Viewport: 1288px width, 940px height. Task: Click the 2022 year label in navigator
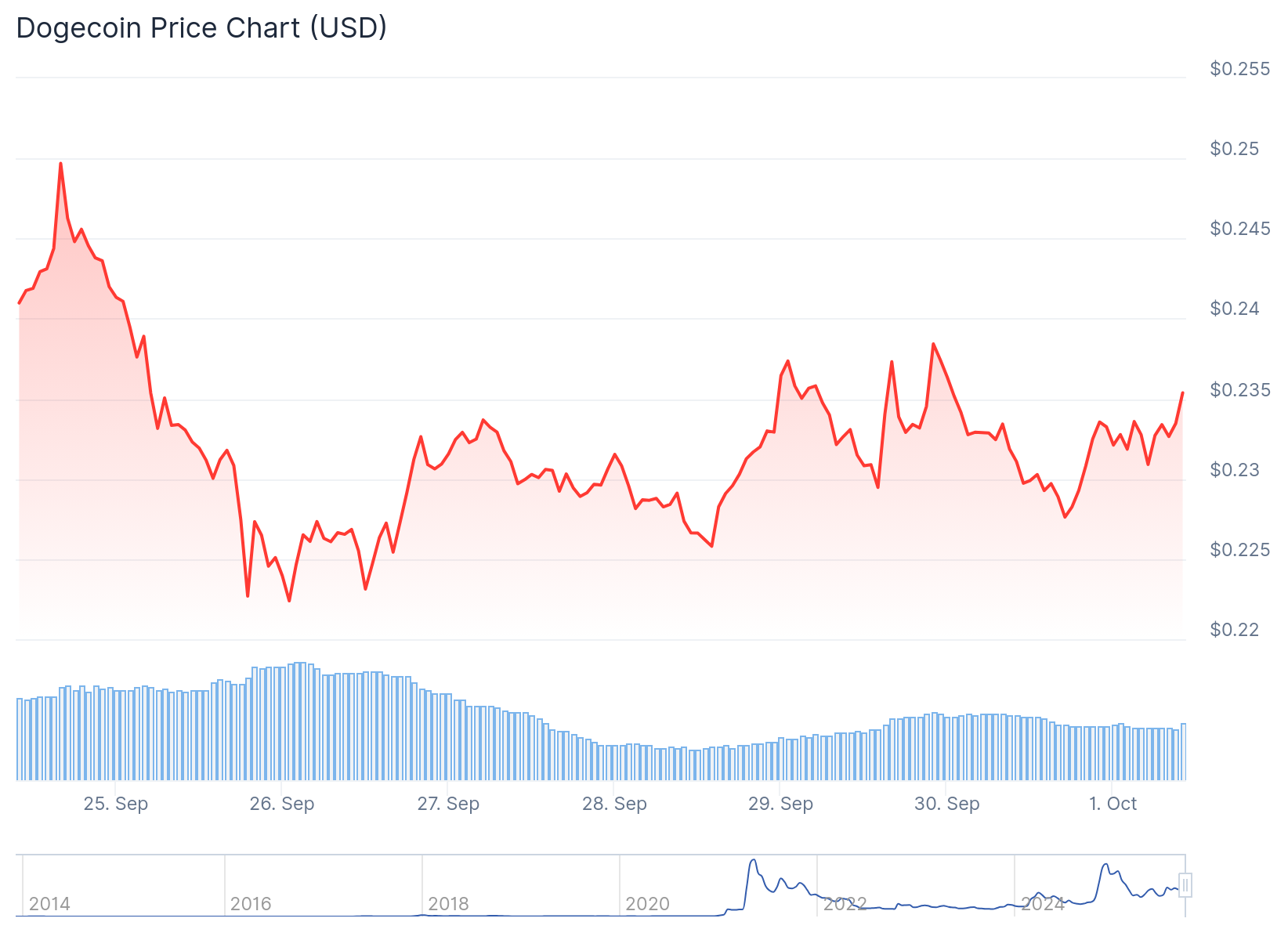845,904
